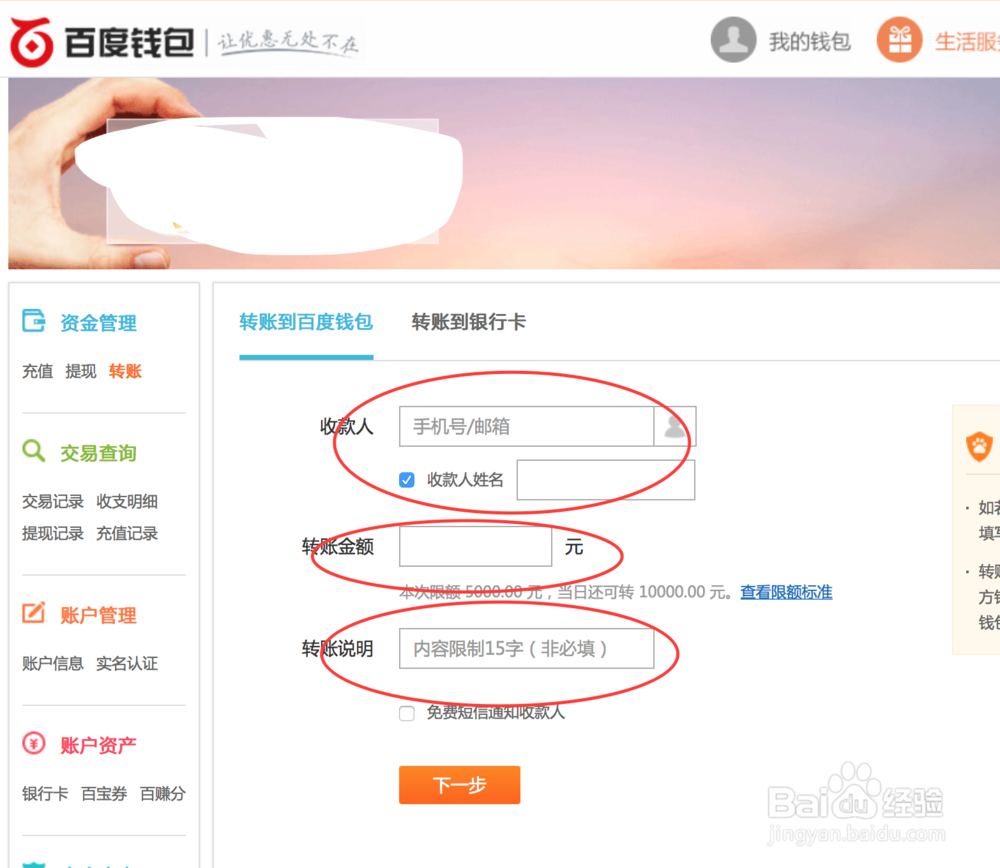Click 账户资产 section heading
Screen dimensions: 1000x868
pos(98,745)
